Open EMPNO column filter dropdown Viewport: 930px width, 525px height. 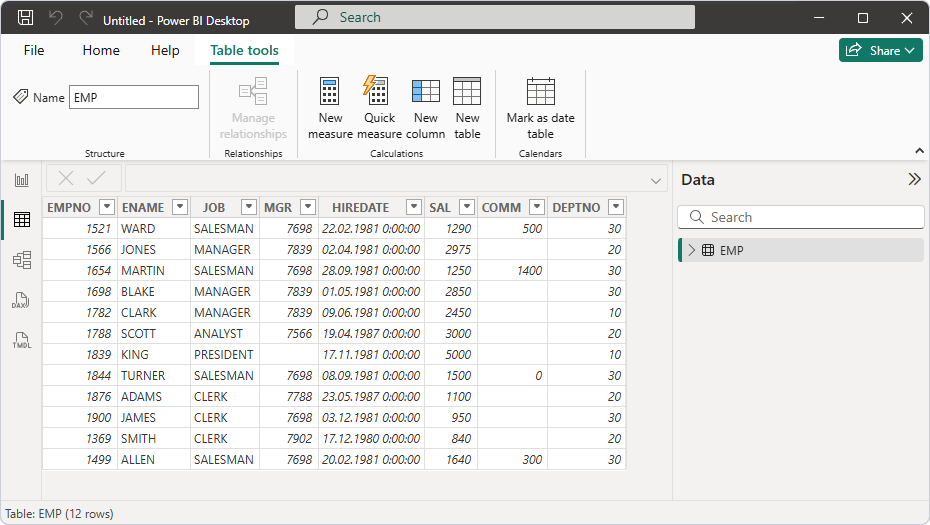click(107, 207)
